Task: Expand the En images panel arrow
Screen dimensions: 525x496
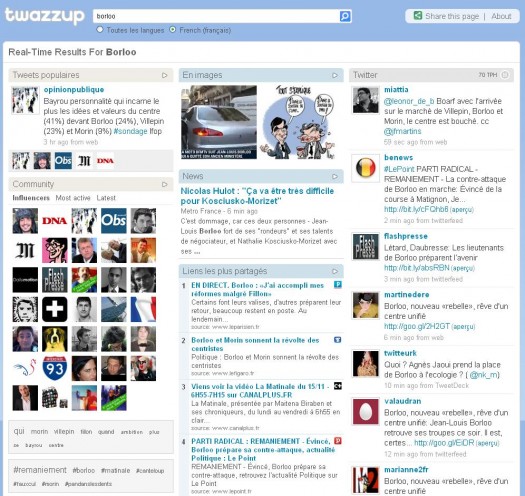Action: coord(335,75)
